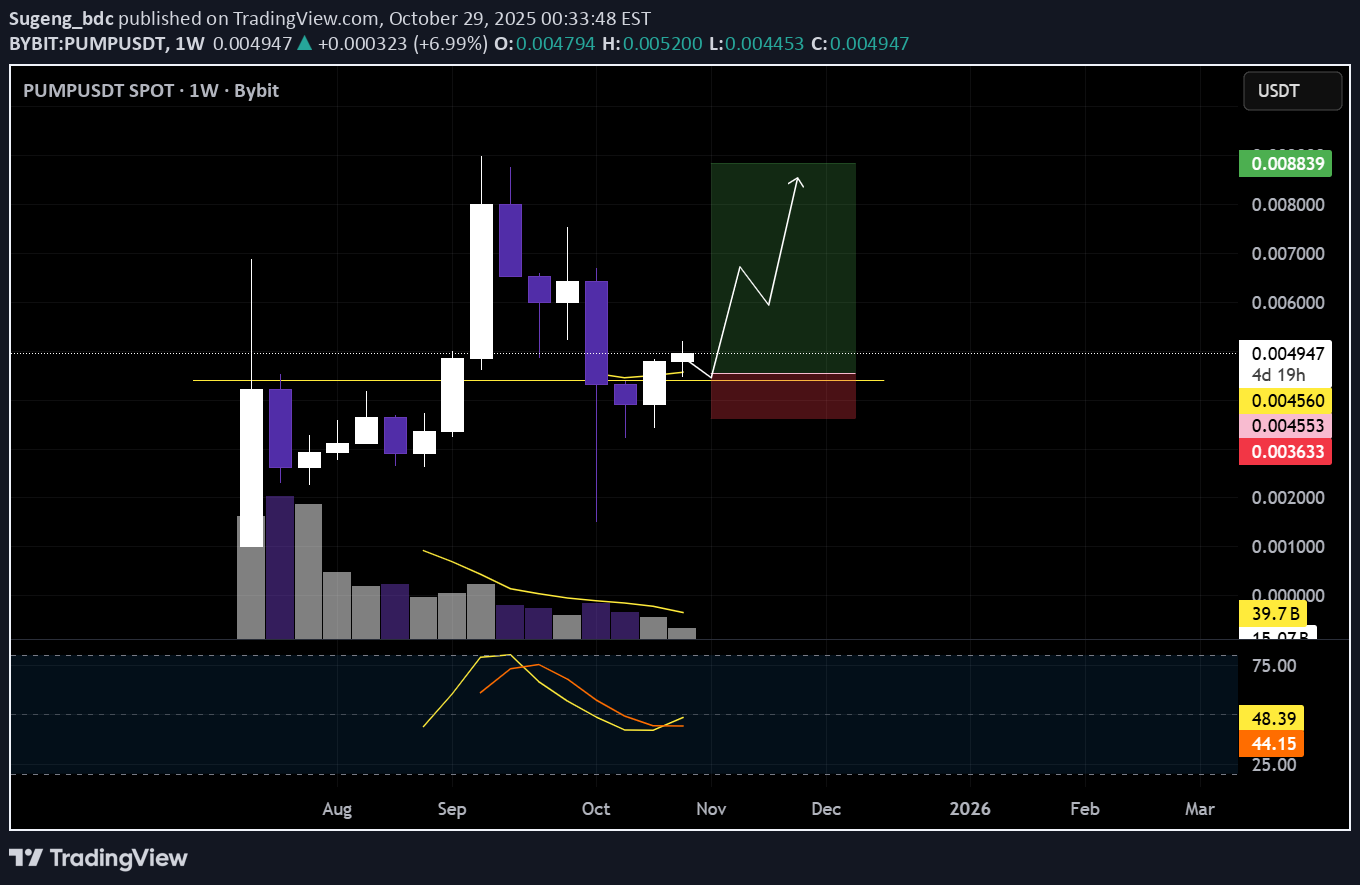This screenshot has width=1360, height=885.
Task: Click the Sep label on time axis
Action: (452, 809)
